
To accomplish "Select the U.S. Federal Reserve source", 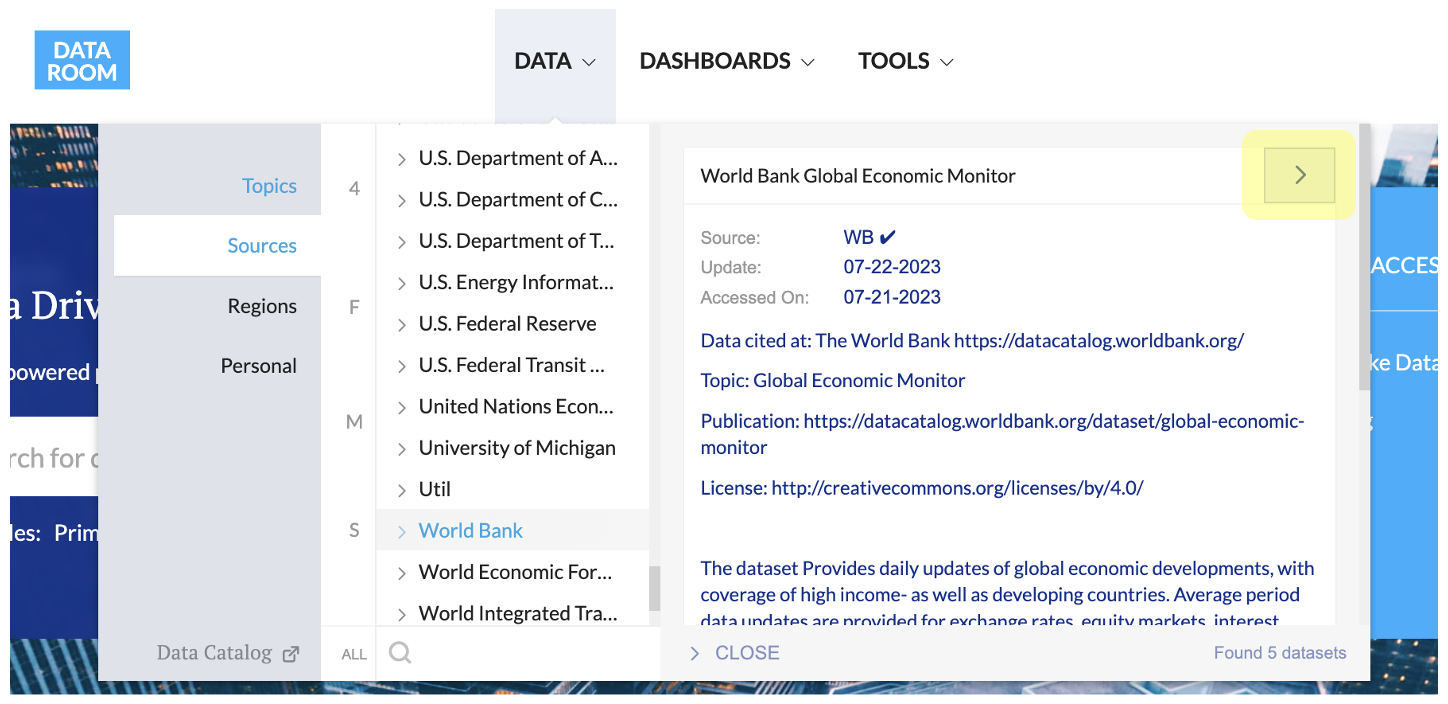I will (x=507, y=324).
